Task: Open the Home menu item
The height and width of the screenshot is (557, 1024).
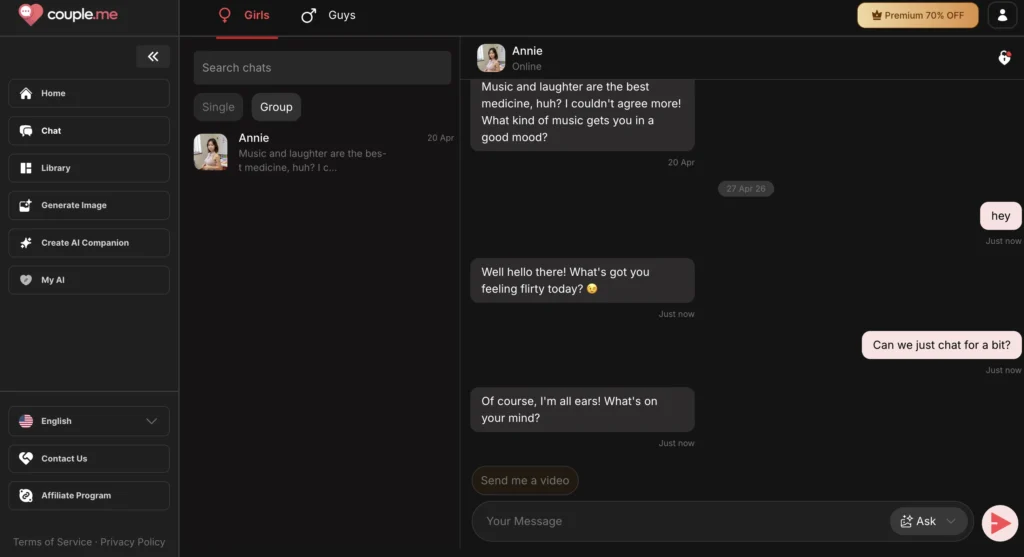Action: [89, 93]
